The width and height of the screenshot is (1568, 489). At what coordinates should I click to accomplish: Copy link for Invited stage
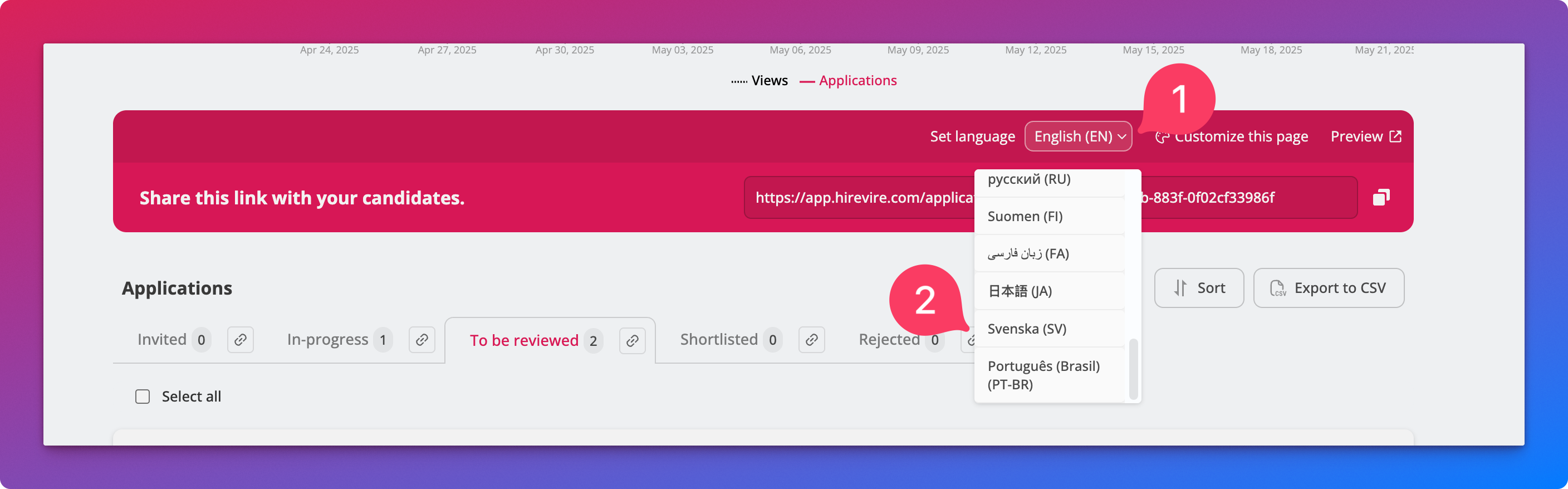(241, 340)
